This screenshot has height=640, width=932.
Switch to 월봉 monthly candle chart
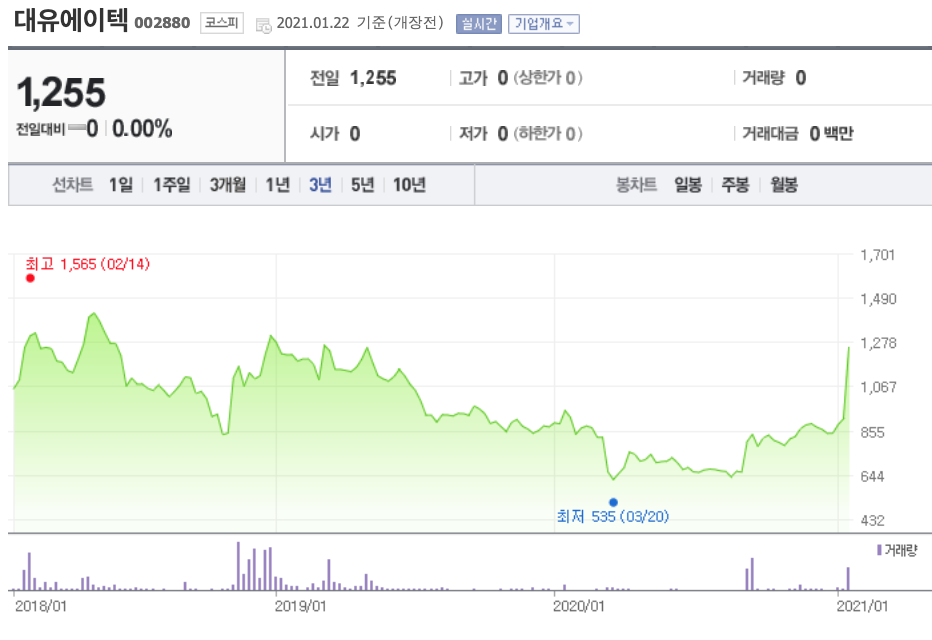[784, 185]
